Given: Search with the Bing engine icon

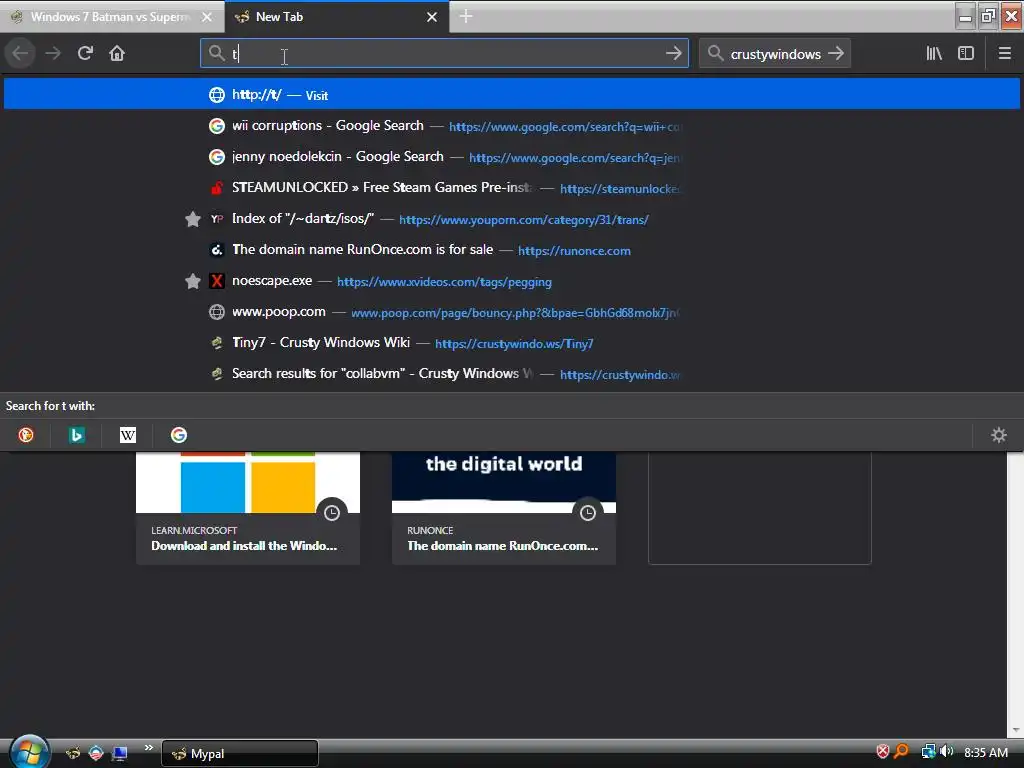Looking at the screenshot, I should 76,435.
